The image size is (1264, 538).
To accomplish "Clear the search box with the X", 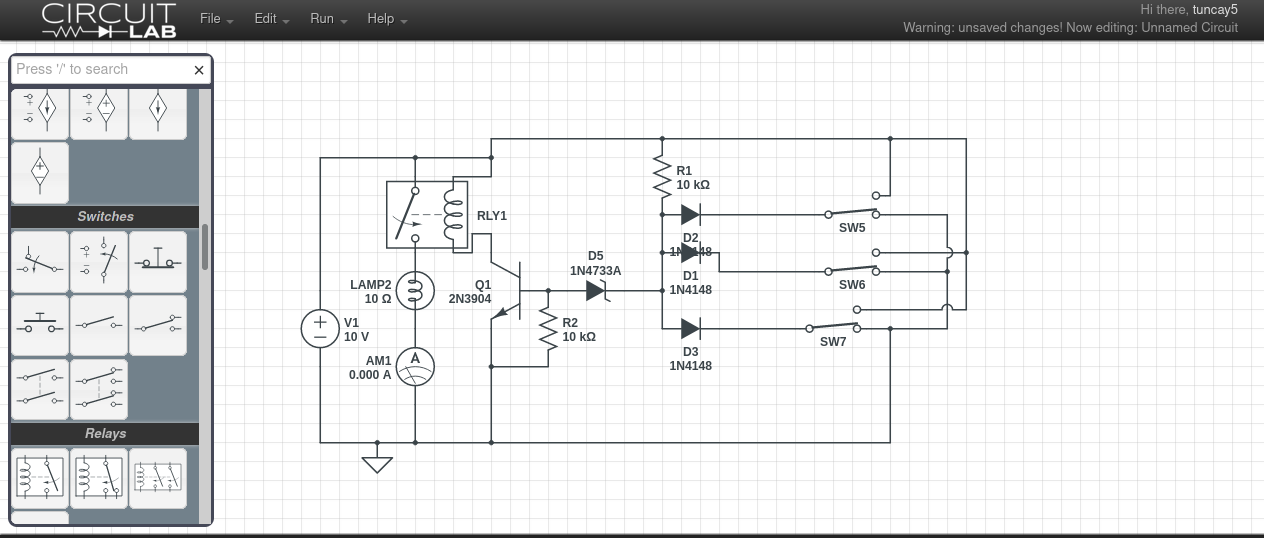I will [x=199, y=70].
